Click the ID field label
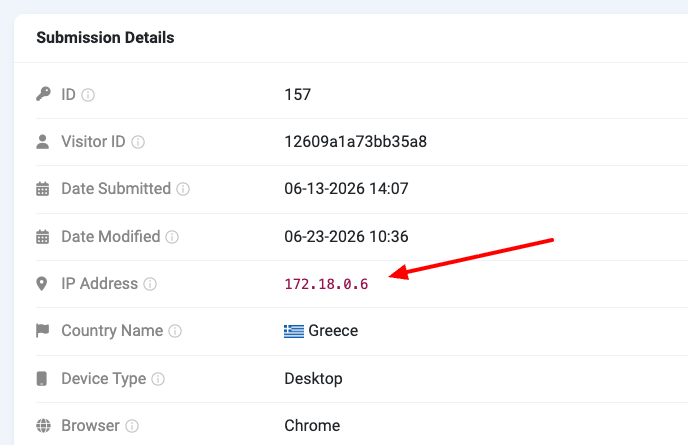Screen dimensions: 688x445 point(68,94)
